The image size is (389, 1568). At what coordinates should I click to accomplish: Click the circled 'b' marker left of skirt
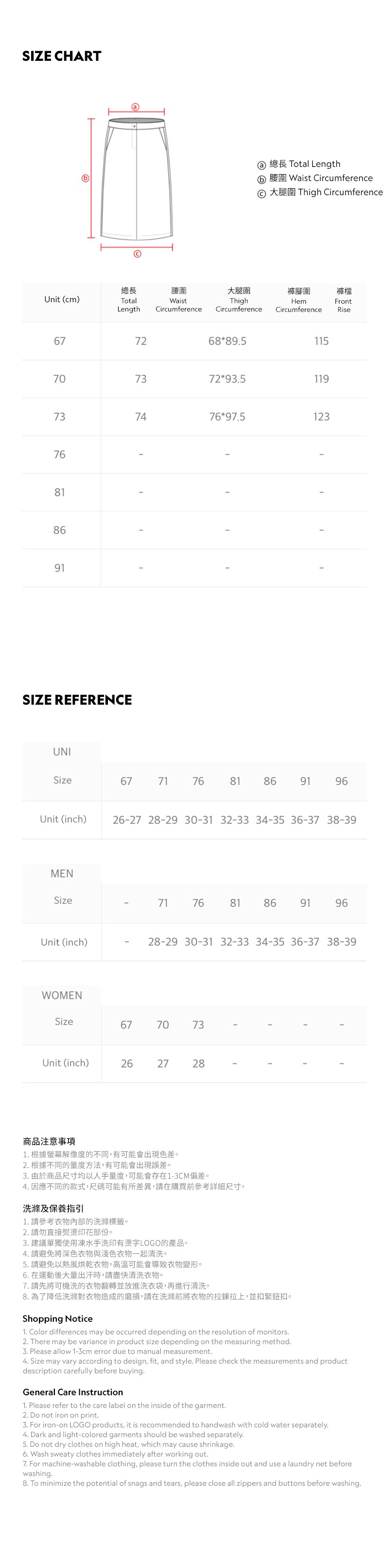click(x=86, y=178)
